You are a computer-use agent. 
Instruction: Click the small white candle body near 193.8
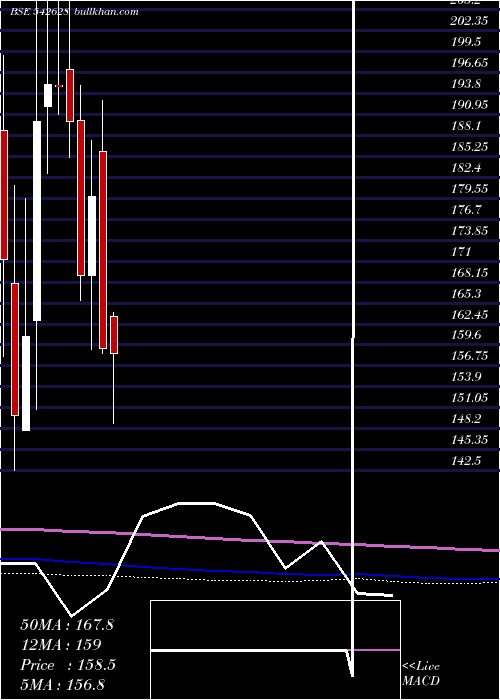[x=48, y=96]
